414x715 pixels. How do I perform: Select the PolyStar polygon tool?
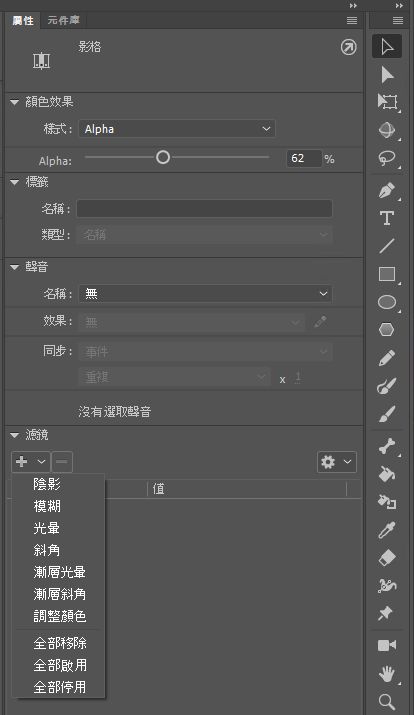coord(387,330)
